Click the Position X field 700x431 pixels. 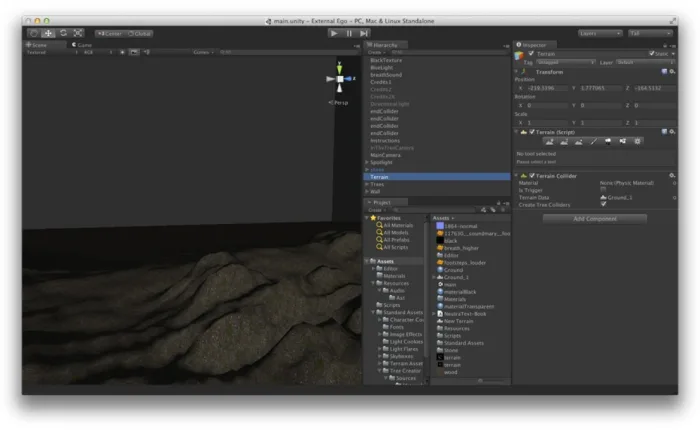point(547,88)
